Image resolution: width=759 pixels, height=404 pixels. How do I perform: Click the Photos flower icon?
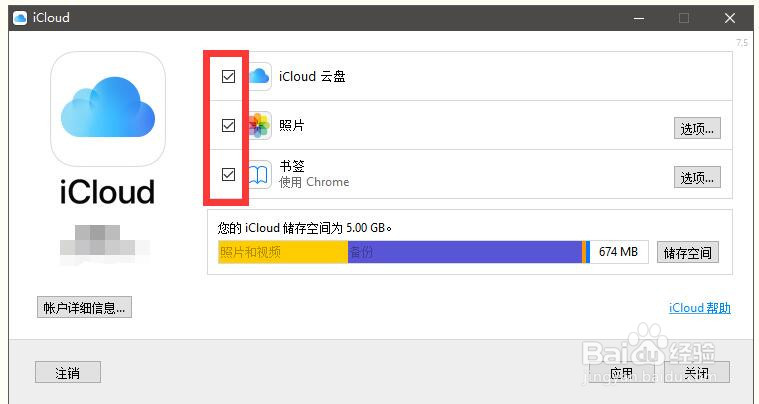pos(259,126)
